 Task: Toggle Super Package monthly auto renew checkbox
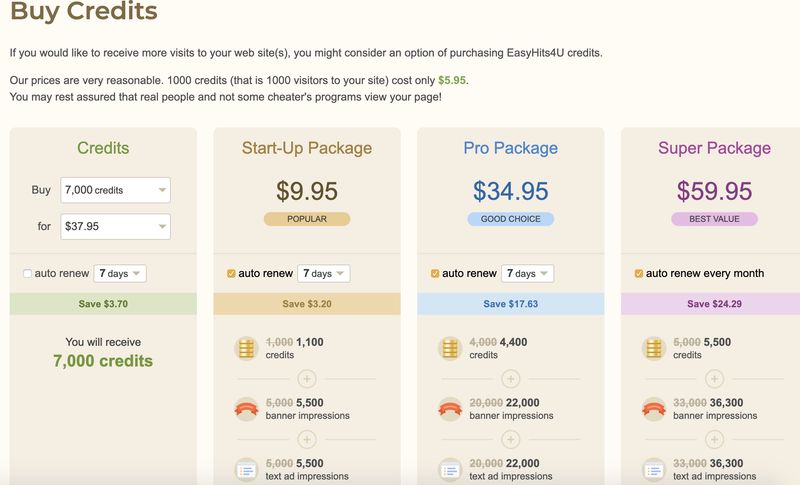639,274
